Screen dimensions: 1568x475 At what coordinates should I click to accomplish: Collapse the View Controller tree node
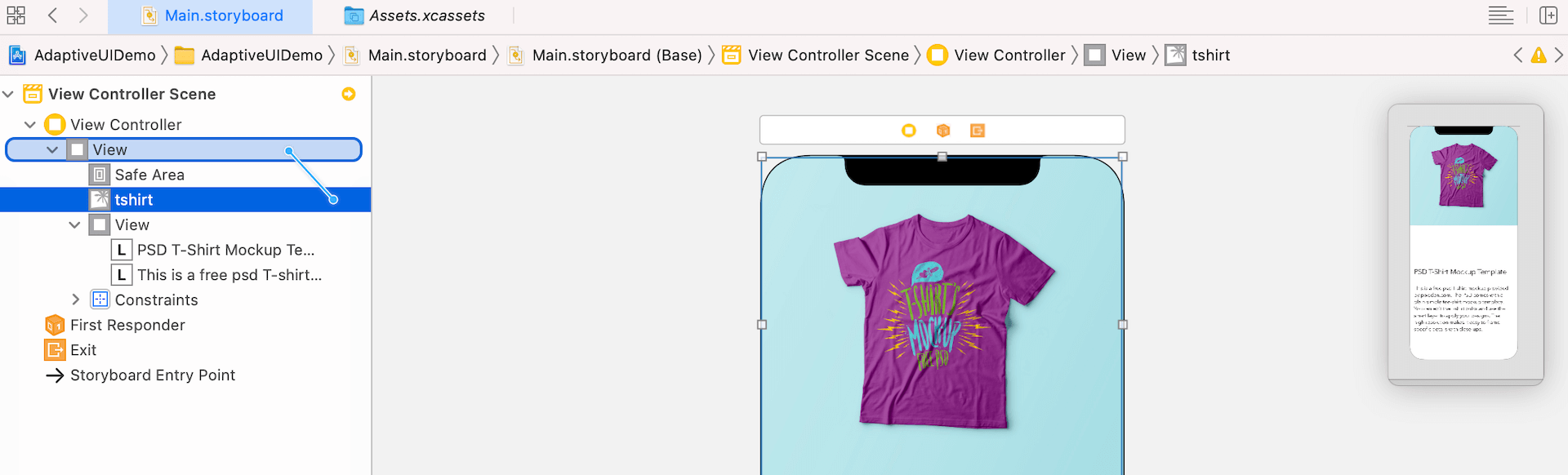pos(30,125)
